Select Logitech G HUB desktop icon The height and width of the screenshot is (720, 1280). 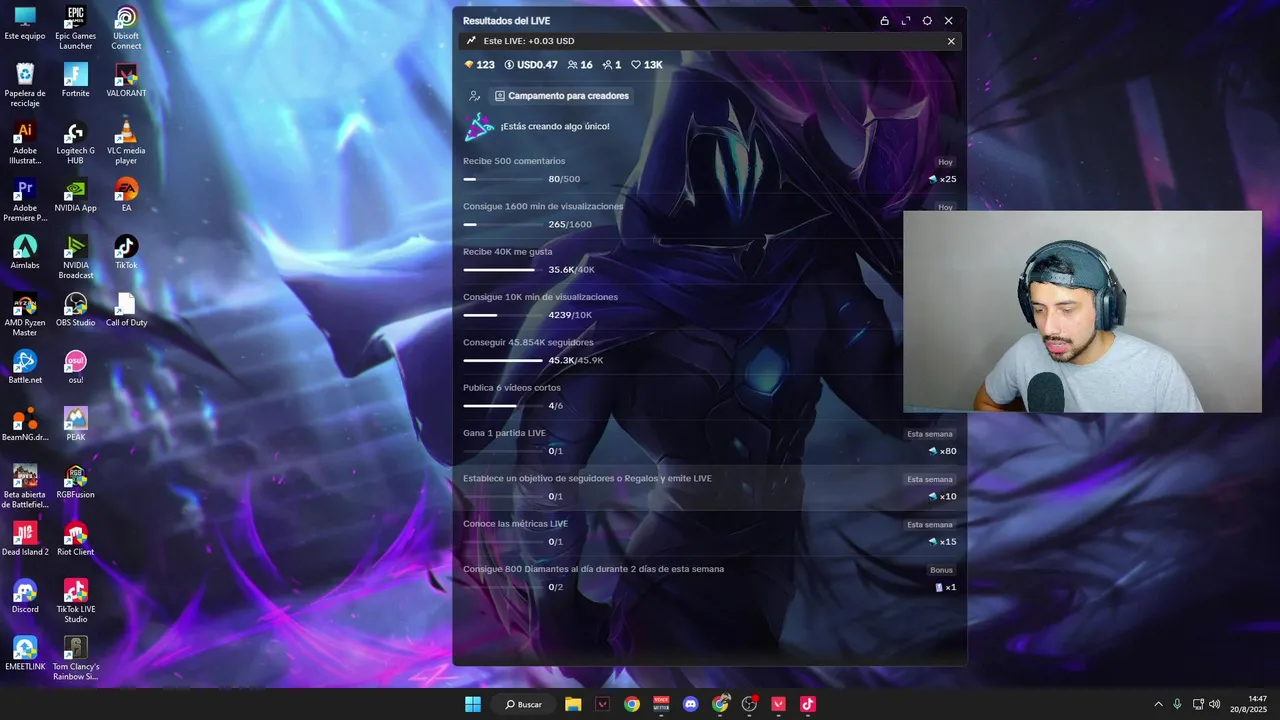[76, 143]
